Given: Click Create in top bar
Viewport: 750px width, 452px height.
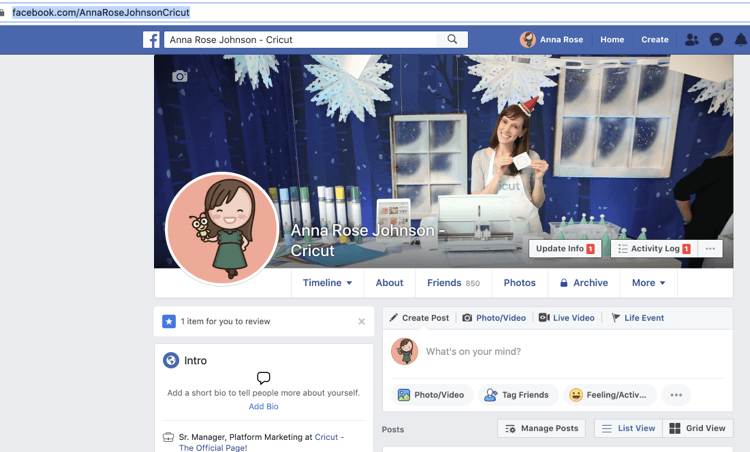Looking at the screenshot, I should [655, 40].
